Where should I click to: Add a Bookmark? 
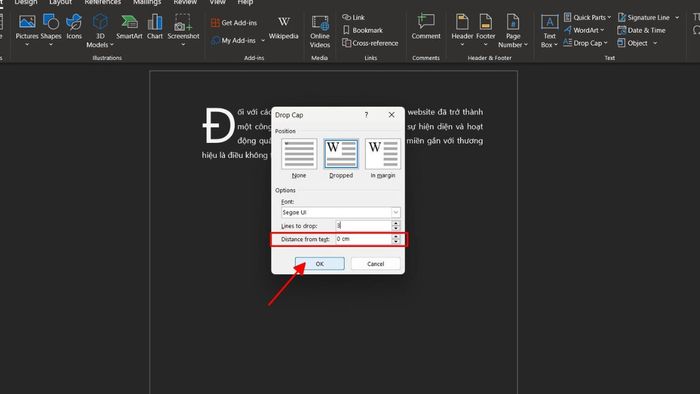click(362, 30)
